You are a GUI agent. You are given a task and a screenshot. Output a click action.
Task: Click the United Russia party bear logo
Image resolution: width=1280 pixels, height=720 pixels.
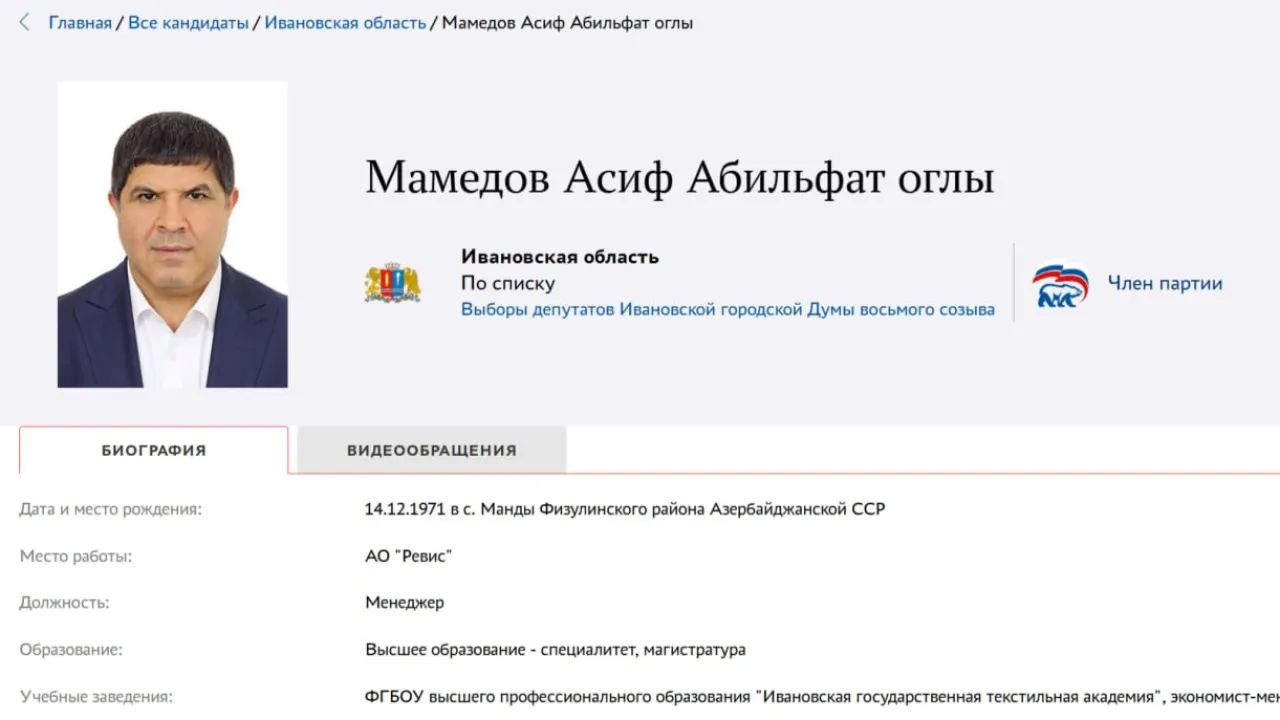pos(1060,284)
